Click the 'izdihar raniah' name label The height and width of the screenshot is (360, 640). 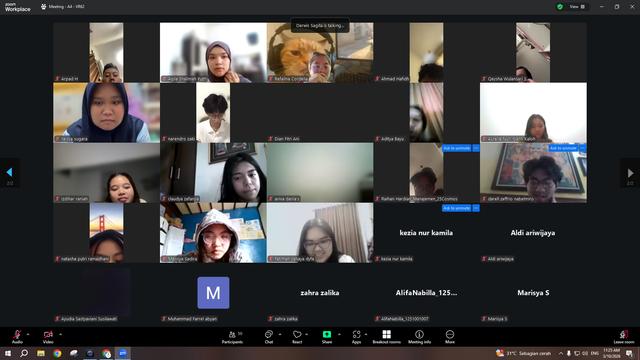tap(75, 199)
